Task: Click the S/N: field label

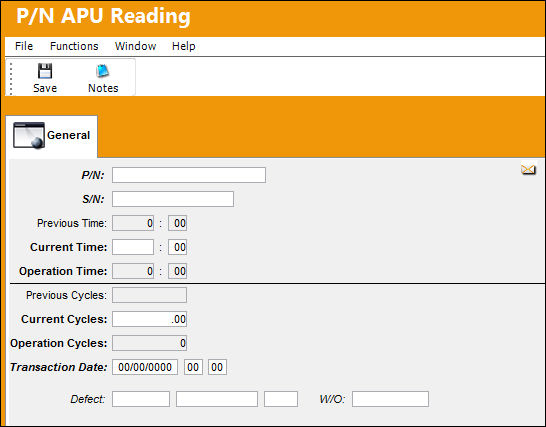Action: pos(93,199)
